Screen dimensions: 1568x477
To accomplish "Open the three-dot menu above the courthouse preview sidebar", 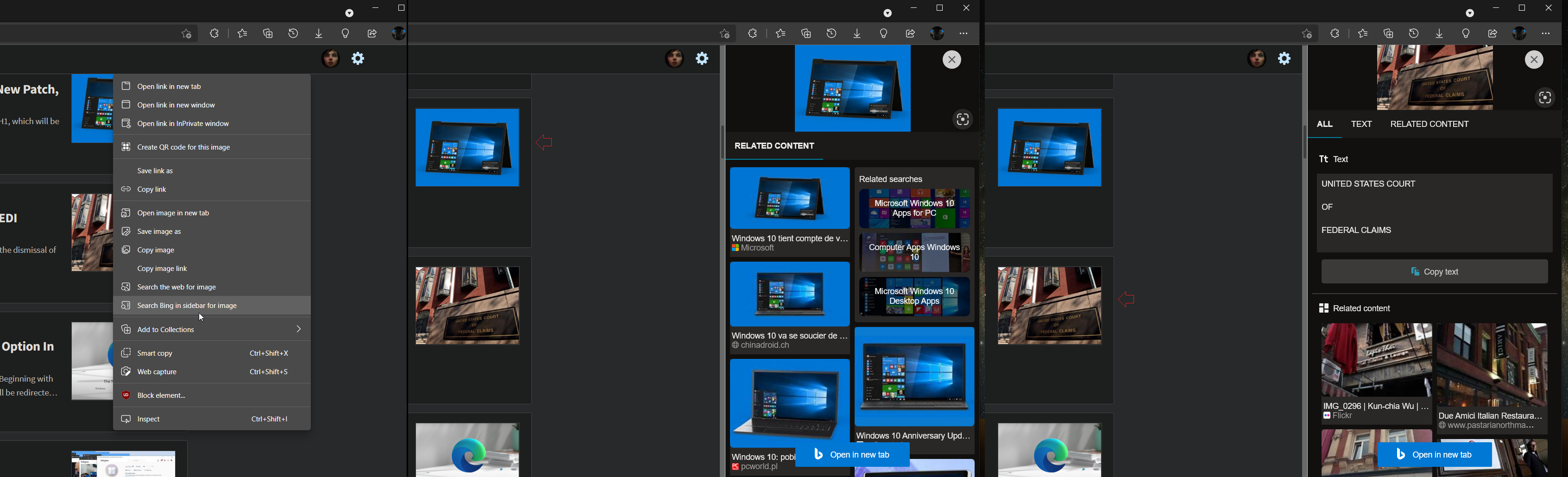I will pyautogui.click(x=1545, y=33).
